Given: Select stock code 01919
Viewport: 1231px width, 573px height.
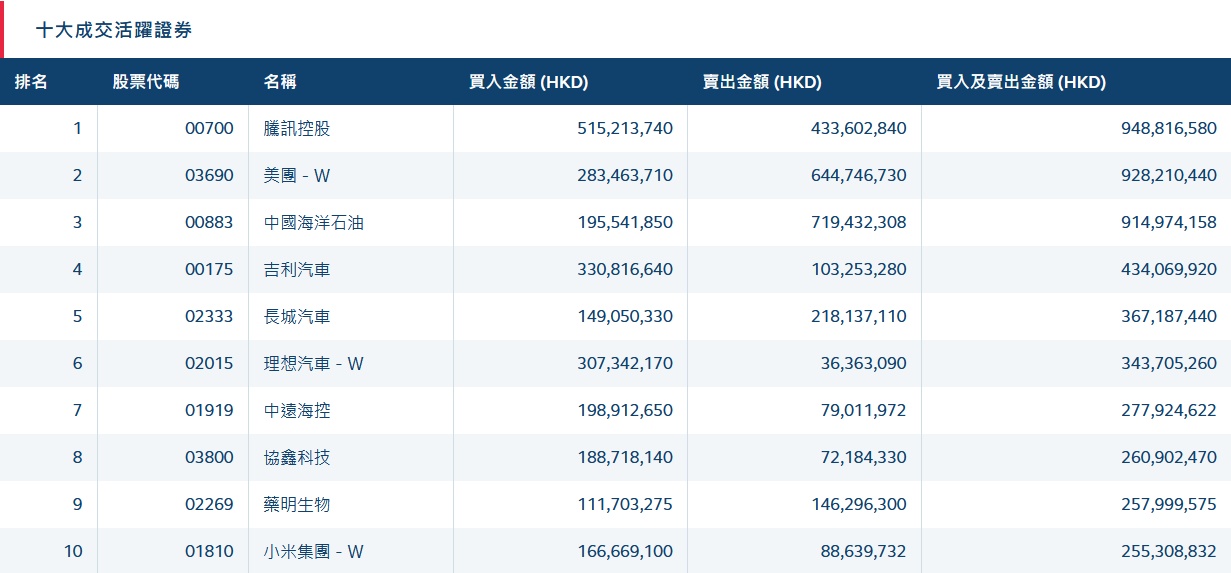Looking at the screenshot, I should point(209,410).
